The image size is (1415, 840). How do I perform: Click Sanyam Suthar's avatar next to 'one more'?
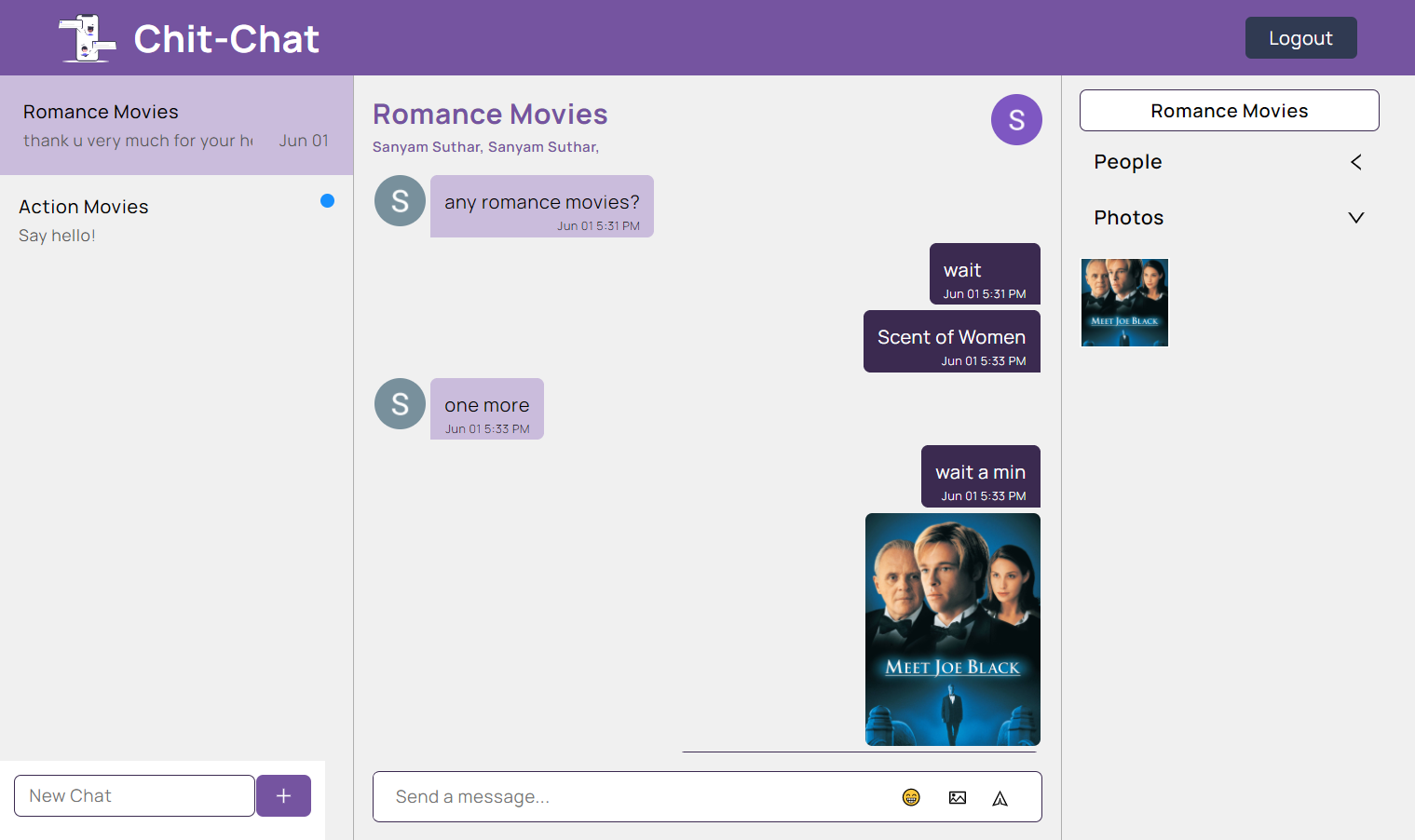[400, 404]
